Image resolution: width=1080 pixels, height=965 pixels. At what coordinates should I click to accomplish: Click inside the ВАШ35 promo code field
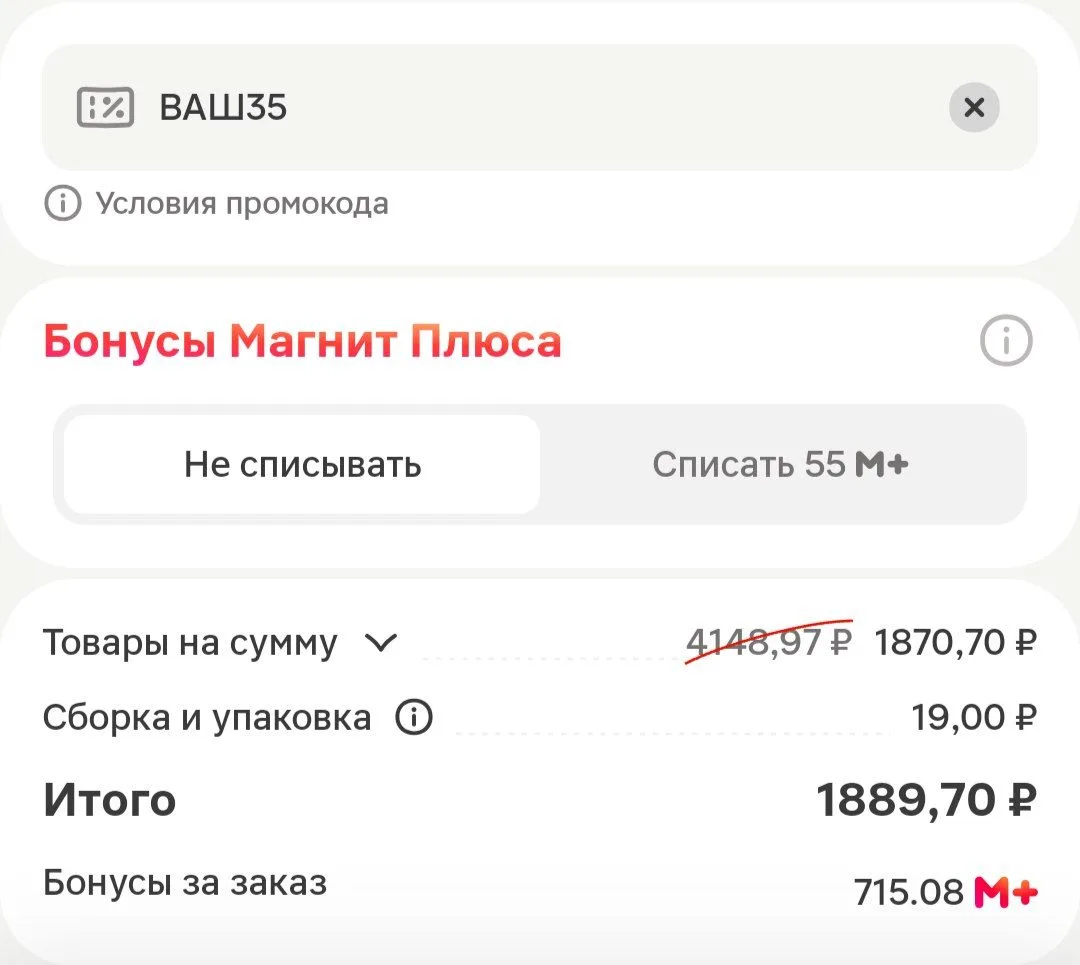click(x=539, y=107)
